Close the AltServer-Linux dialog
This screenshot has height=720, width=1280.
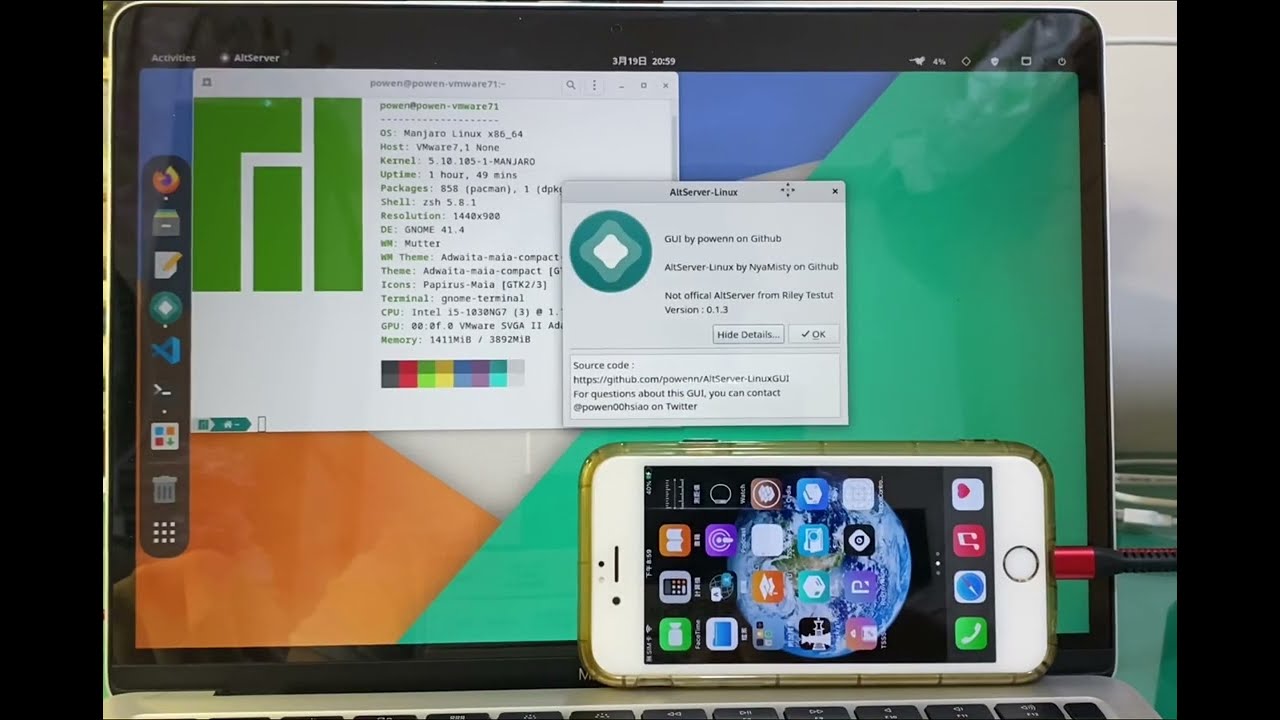[834, 191]
